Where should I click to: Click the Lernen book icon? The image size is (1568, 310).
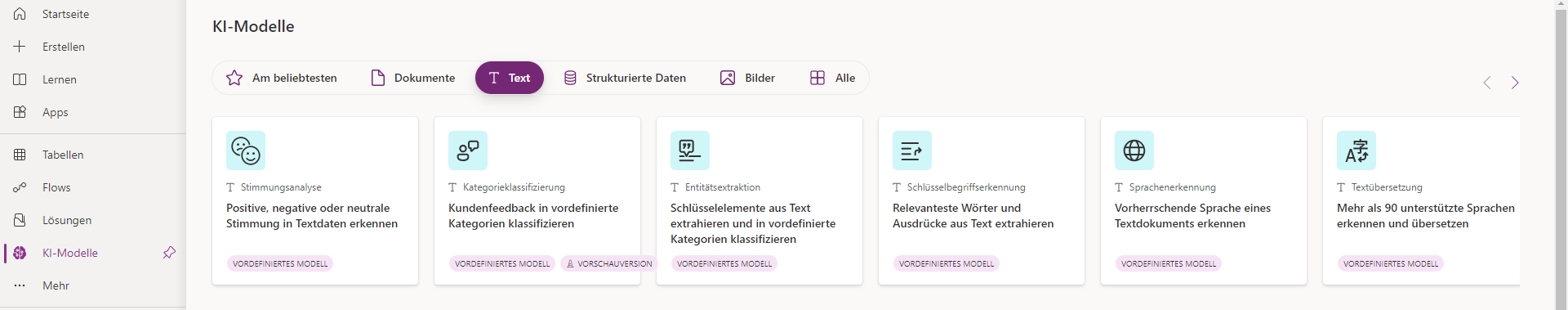[20, 79]
